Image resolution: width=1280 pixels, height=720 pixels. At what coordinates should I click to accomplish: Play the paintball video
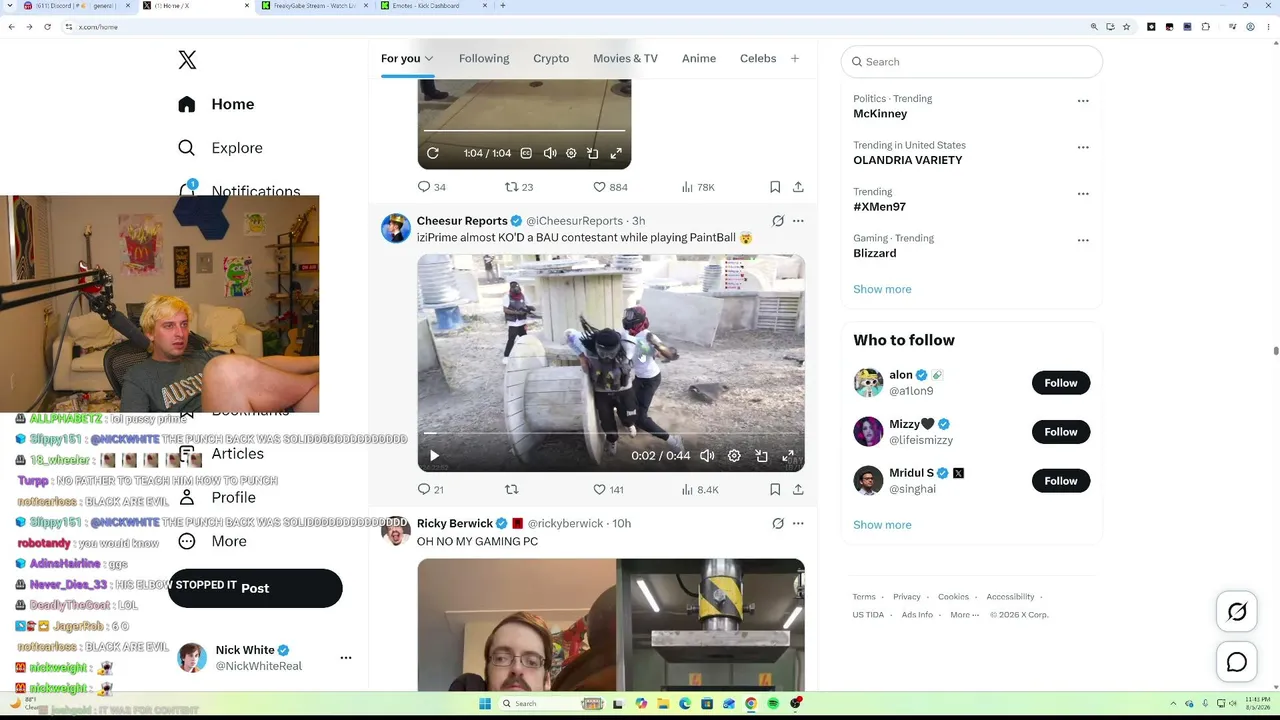click(x=434, y=456)
